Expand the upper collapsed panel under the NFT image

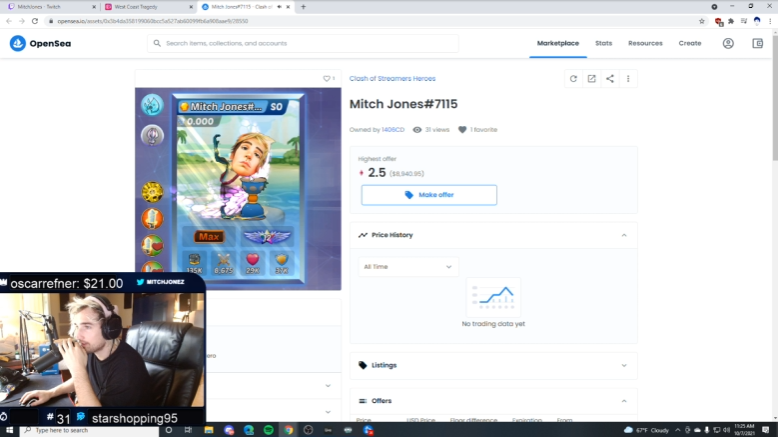(x=328, y=385)
